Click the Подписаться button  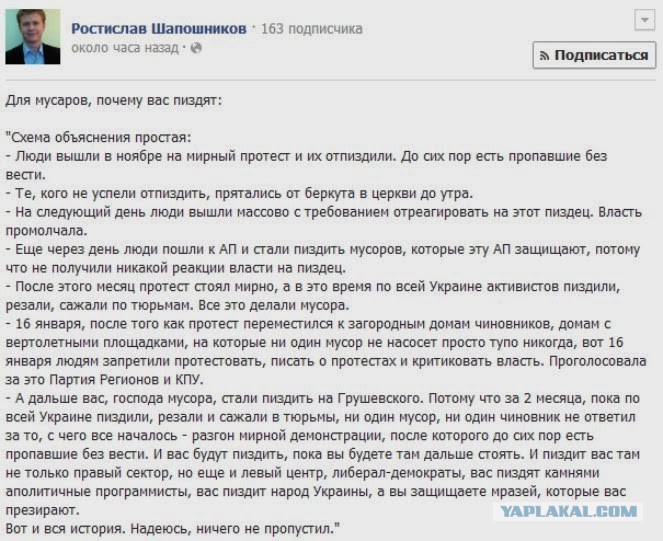coord(594,55)
